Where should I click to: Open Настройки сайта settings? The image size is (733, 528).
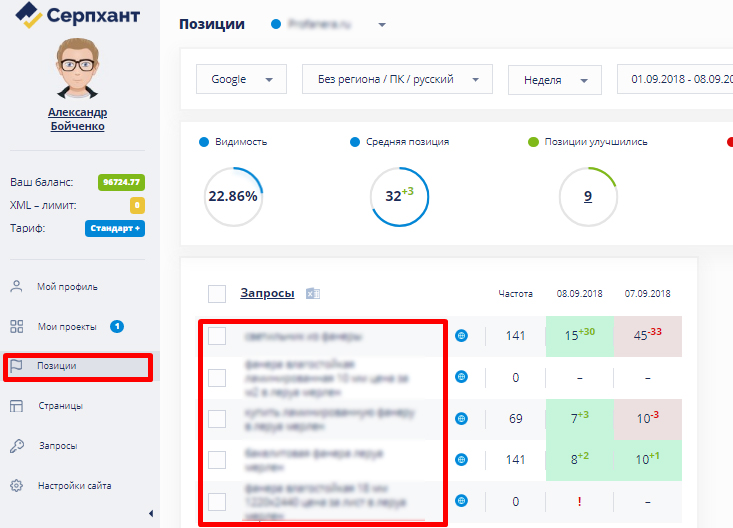coord(73,486)
